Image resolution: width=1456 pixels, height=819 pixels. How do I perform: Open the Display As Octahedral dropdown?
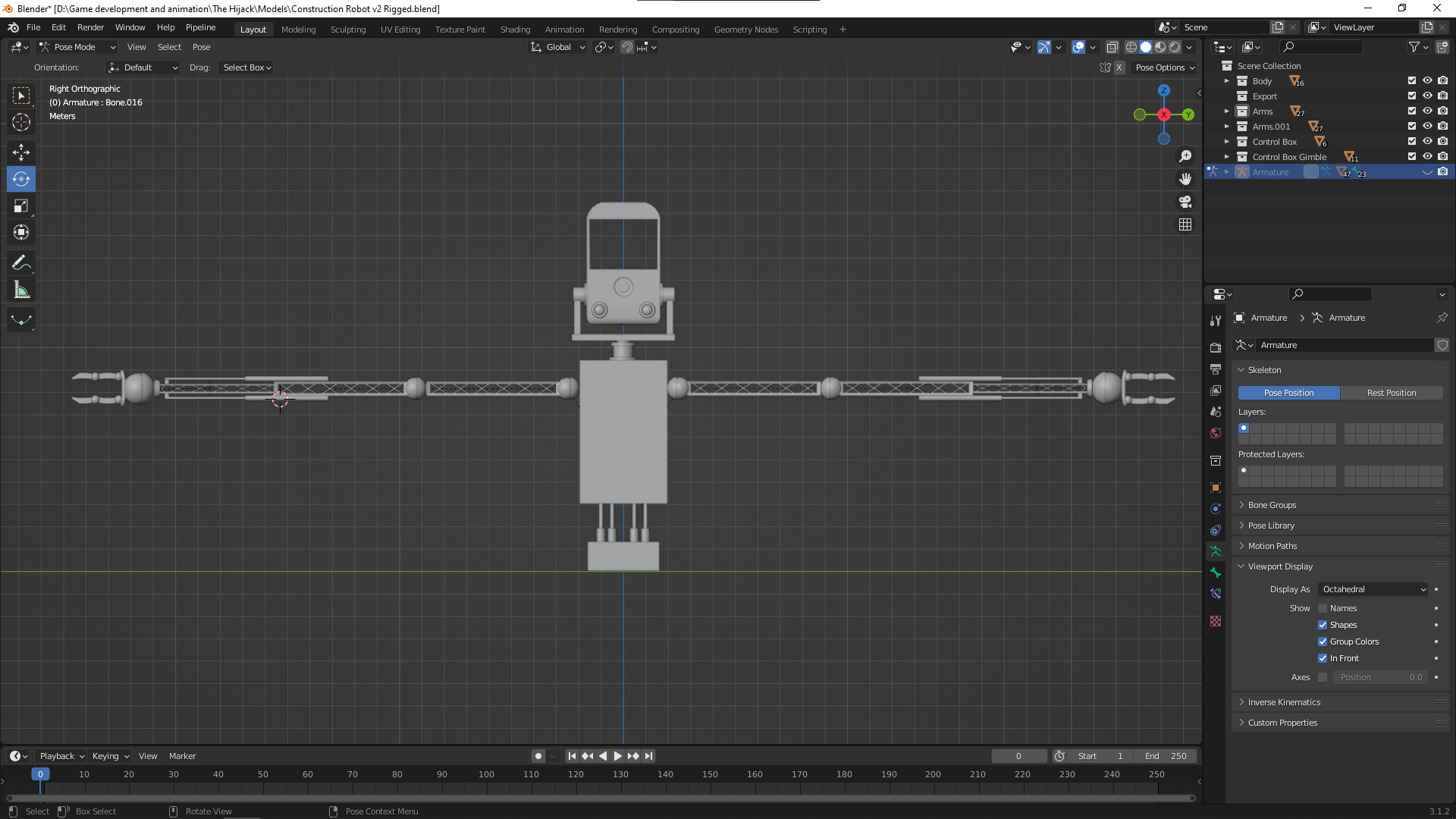coord(1373,589)
